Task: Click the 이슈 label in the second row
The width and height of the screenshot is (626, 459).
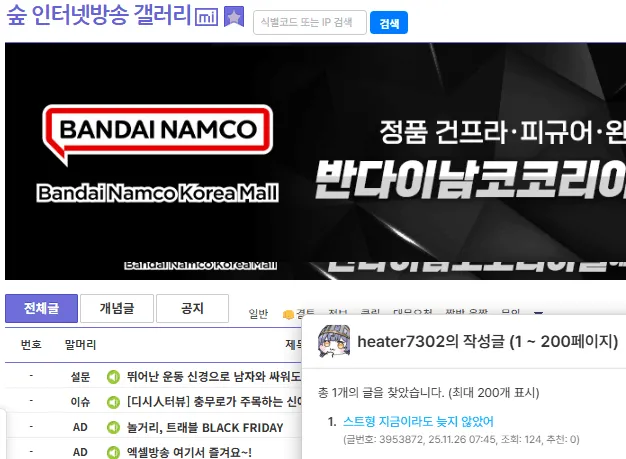Action: (80, 402)
